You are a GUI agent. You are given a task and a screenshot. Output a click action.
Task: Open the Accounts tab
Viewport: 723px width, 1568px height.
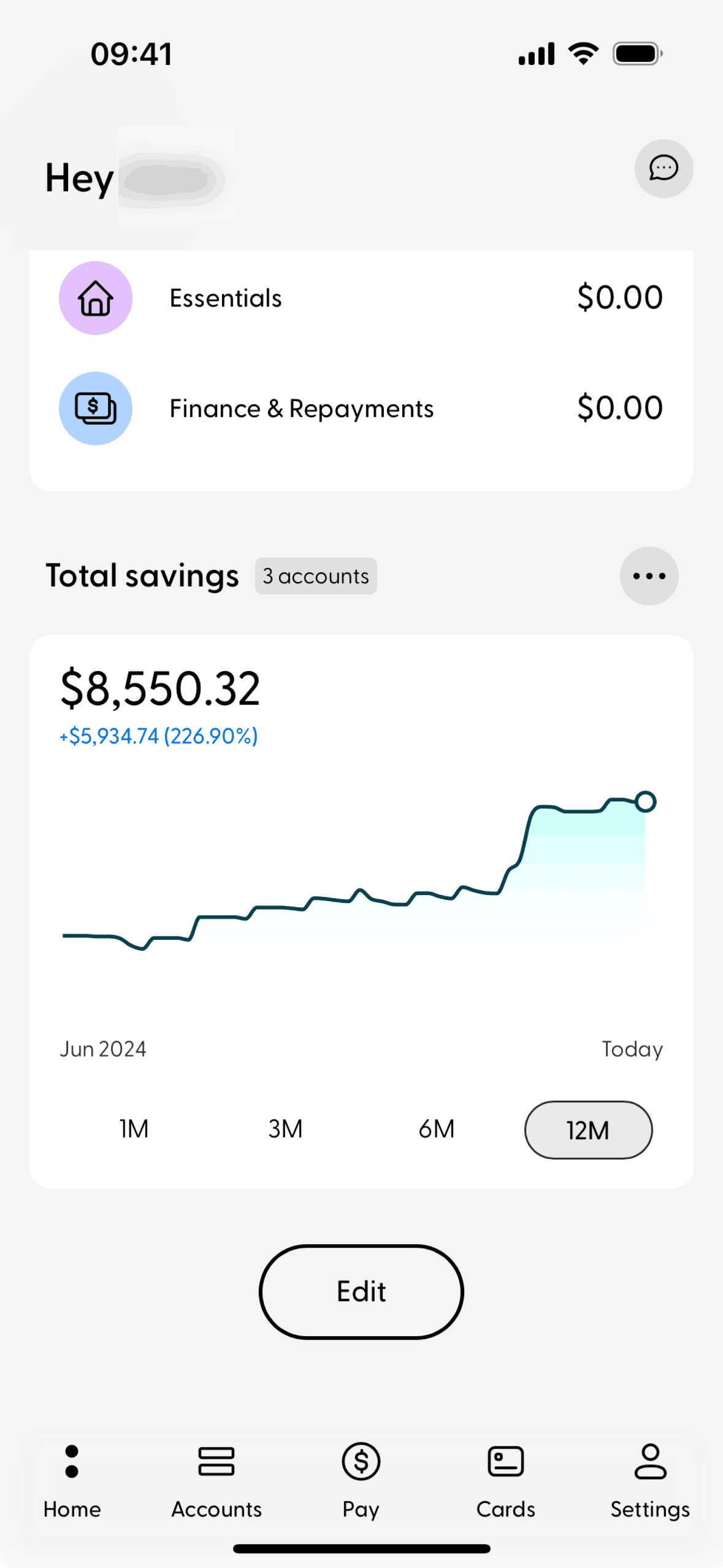[216, 1480]
